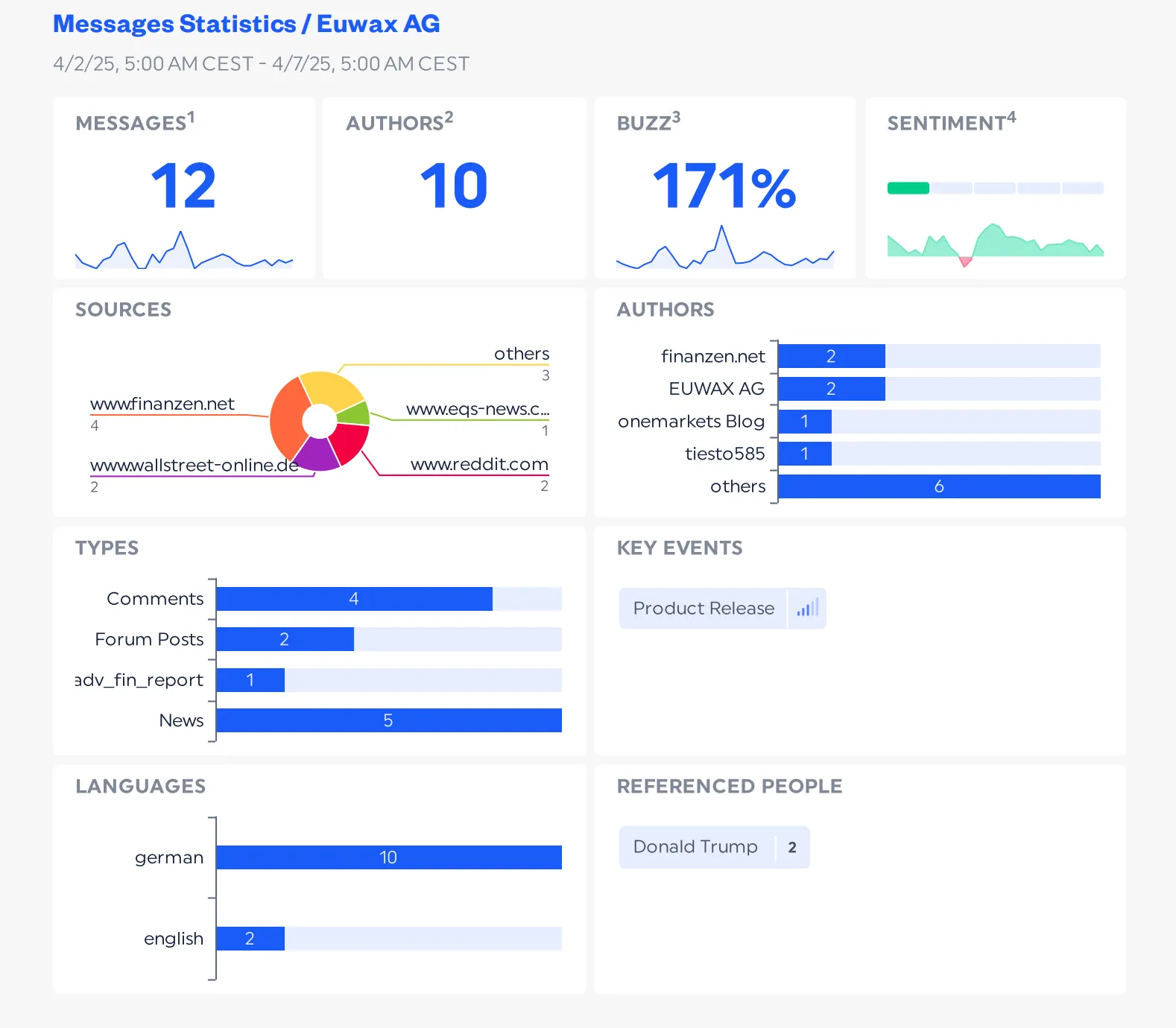Select the purple wallstreet-online.de donut segment
This screenshot has height=1028, width=1176.
317,454
